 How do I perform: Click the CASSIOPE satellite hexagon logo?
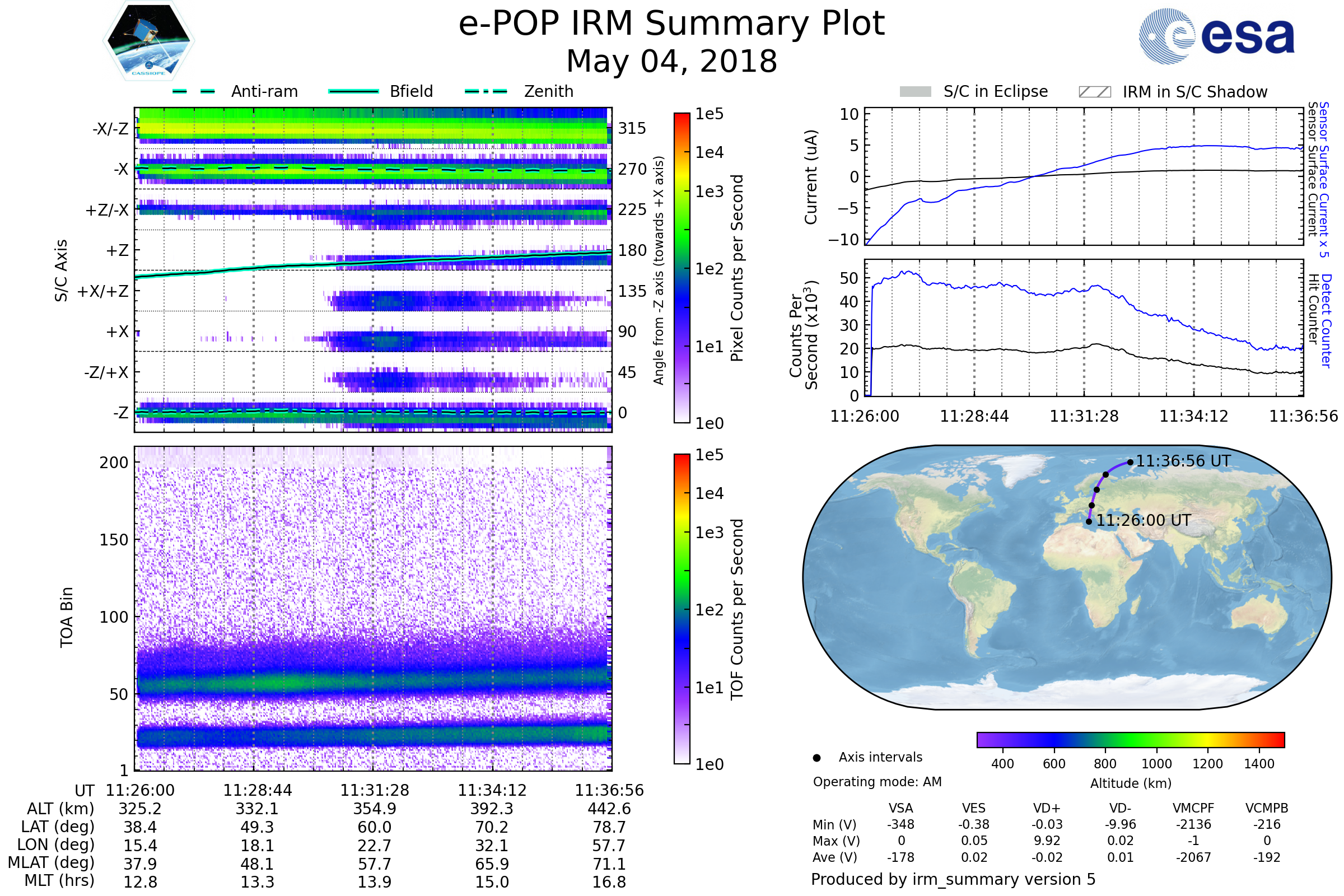click(148, 41)
